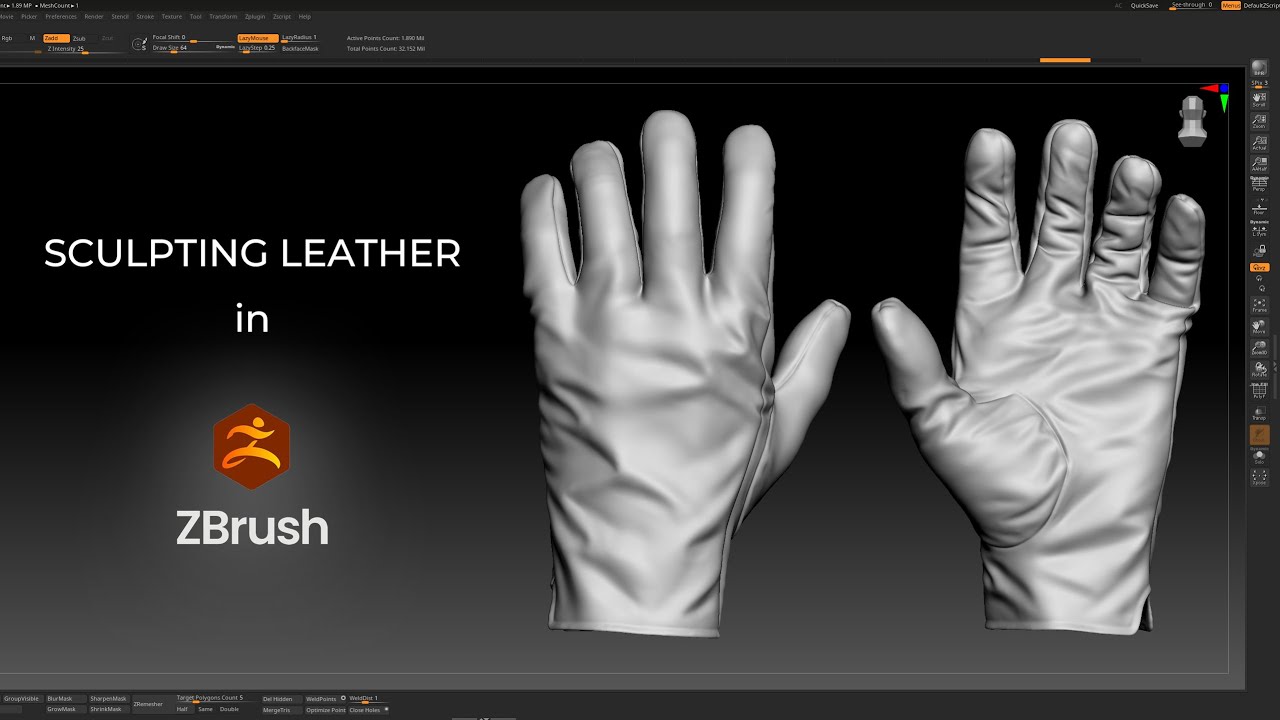Click the SharpenMask button

coord(108,698)
